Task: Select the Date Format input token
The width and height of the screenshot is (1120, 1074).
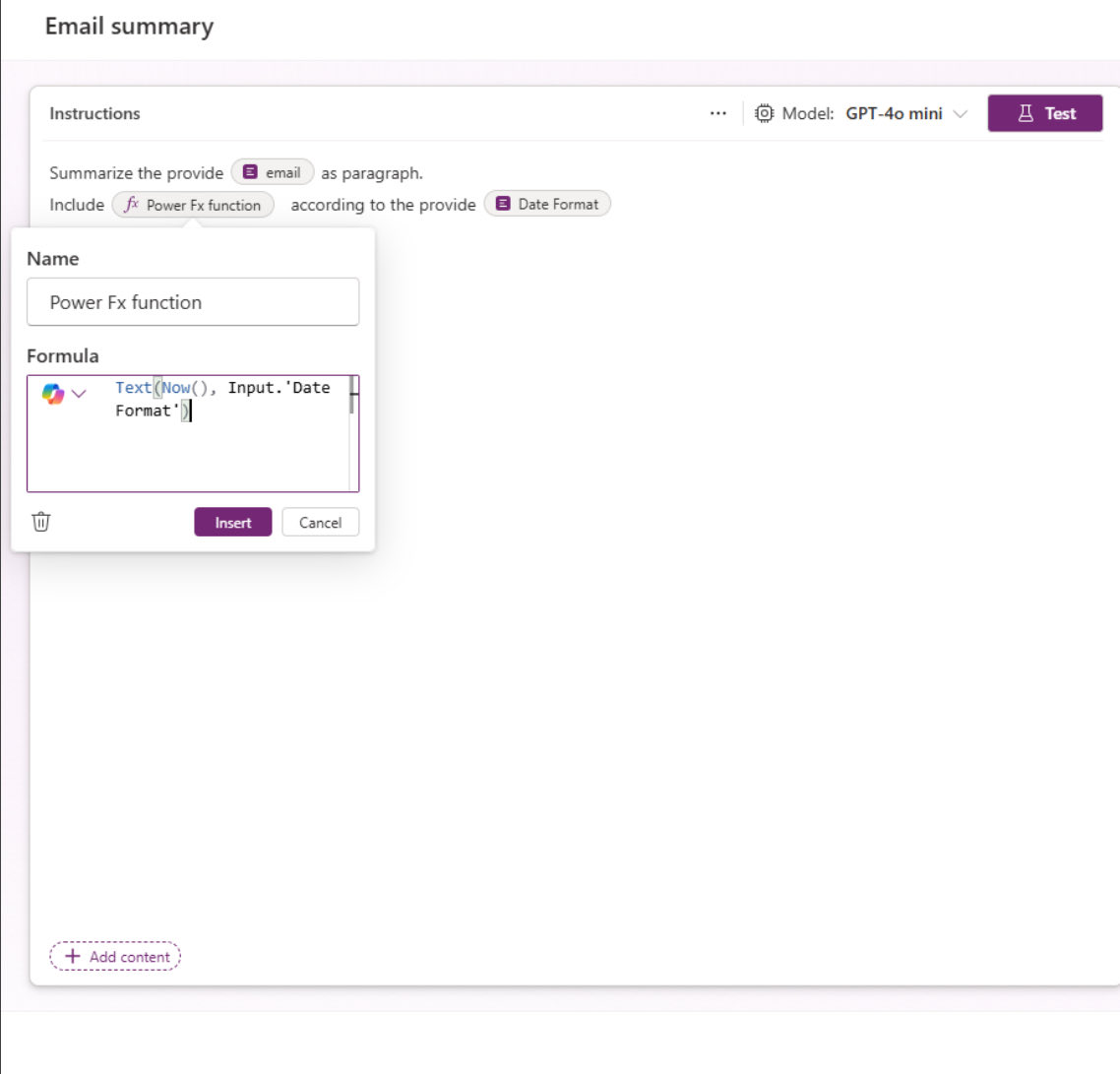Action: [x=546, y=204]
